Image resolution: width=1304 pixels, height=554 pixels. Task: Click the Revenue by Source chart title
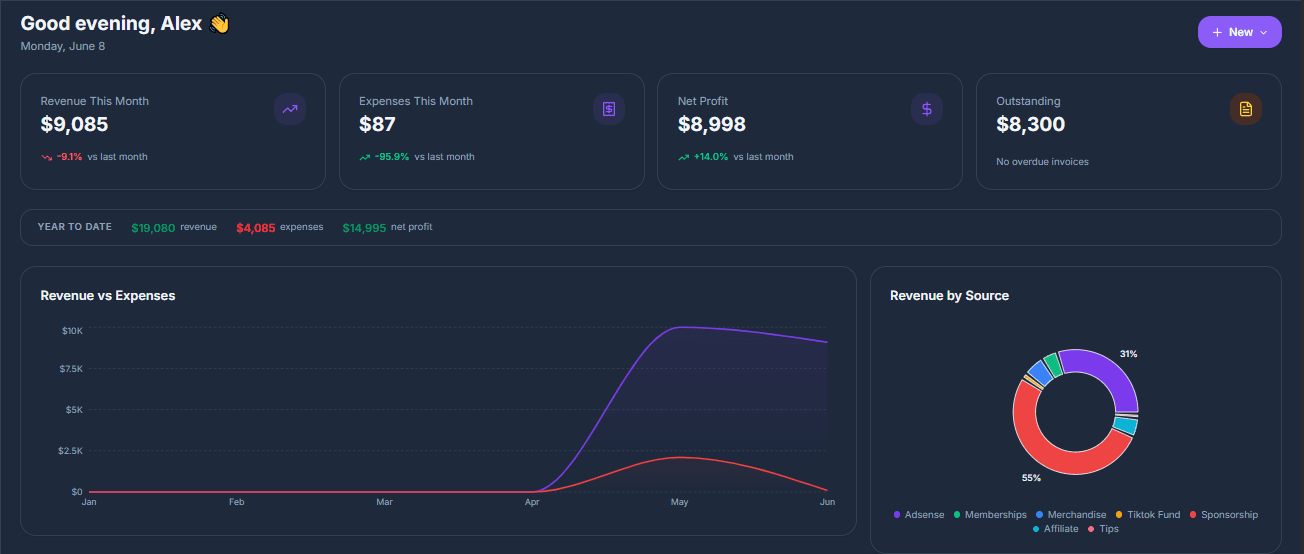pyautogui.click(x=950, y=296)
